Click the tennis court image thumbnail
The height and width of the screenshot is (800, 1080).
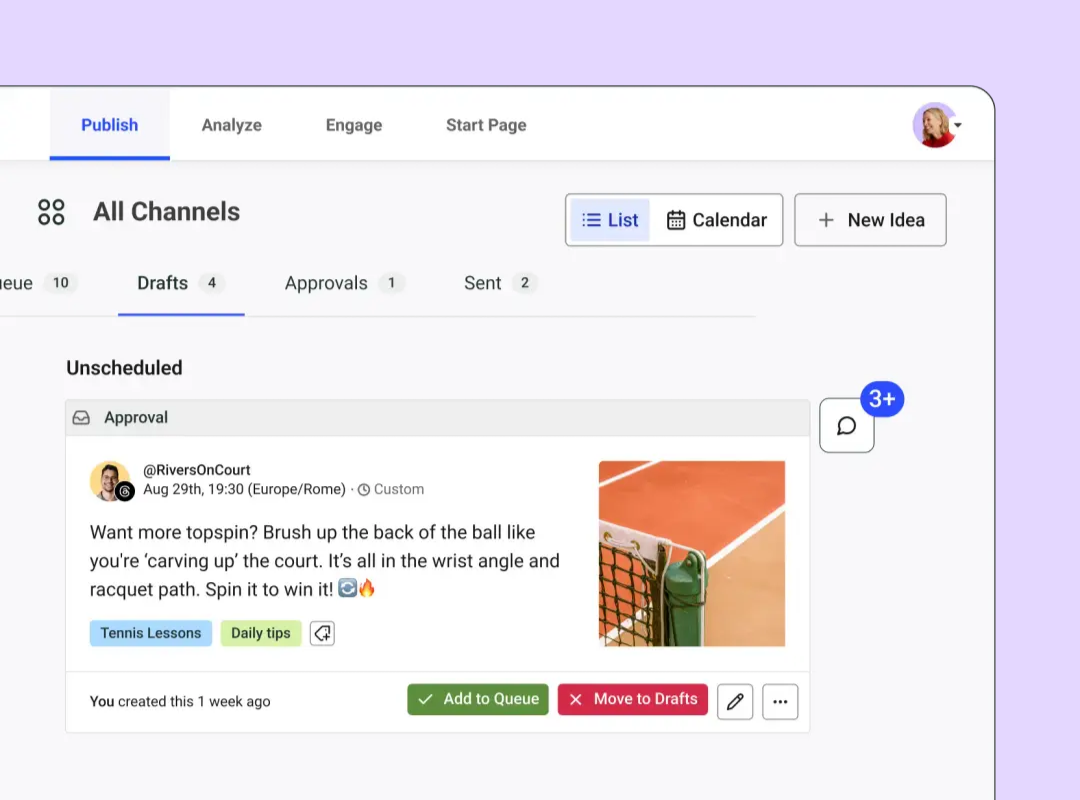(692, 554)
